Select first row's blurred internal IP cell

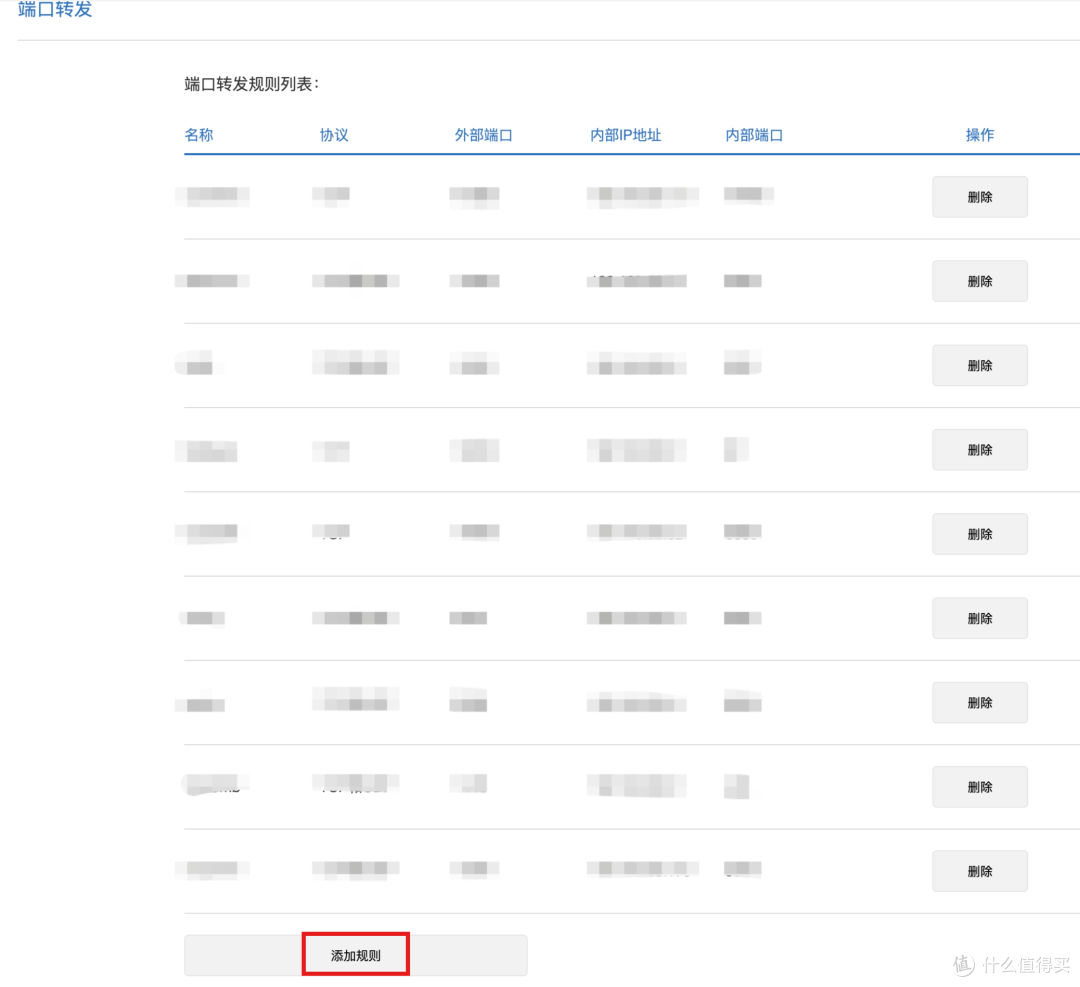(x=642, y=196)
